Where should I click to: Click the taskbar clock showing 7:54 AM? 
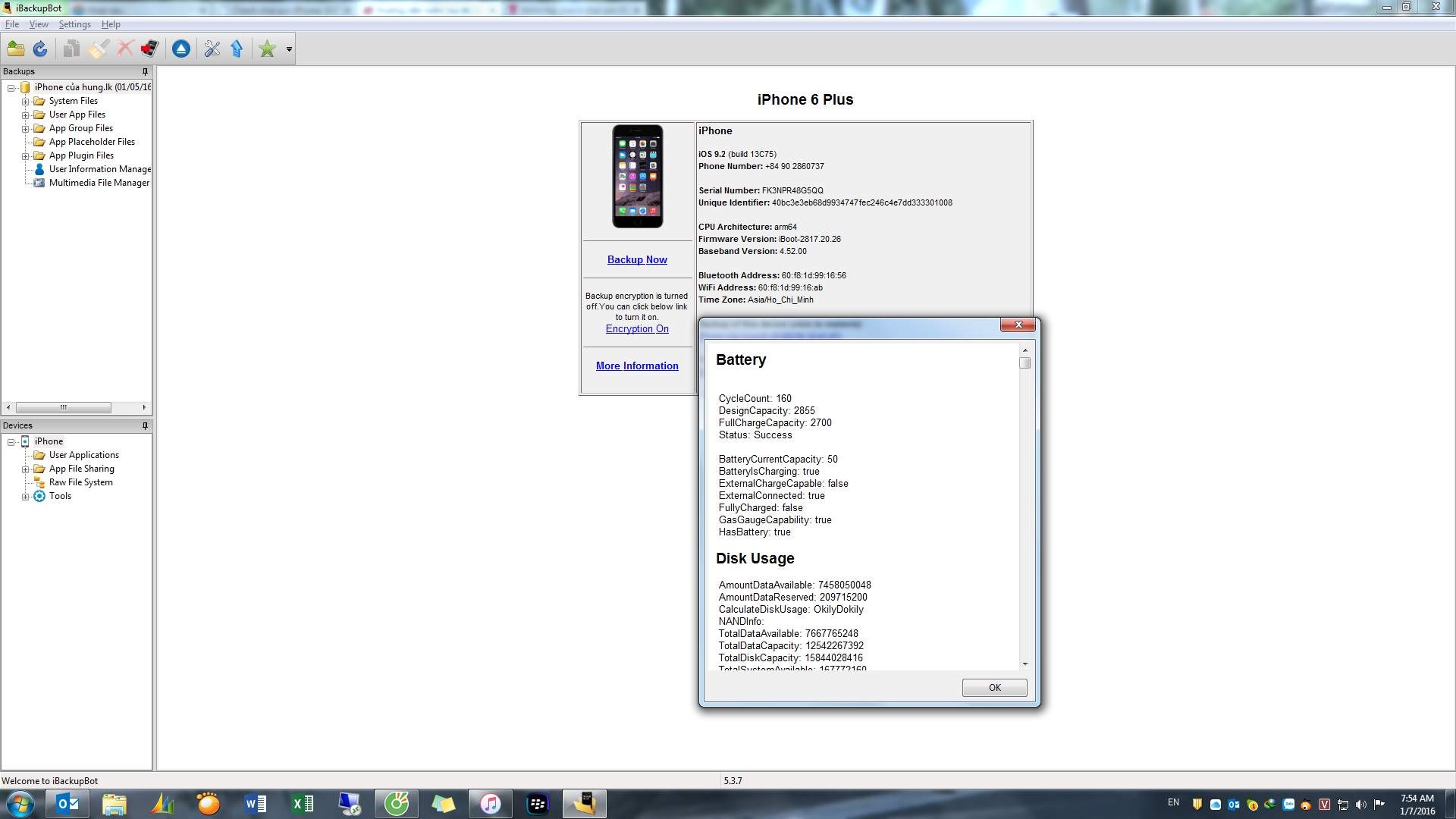pos(1417,805)
